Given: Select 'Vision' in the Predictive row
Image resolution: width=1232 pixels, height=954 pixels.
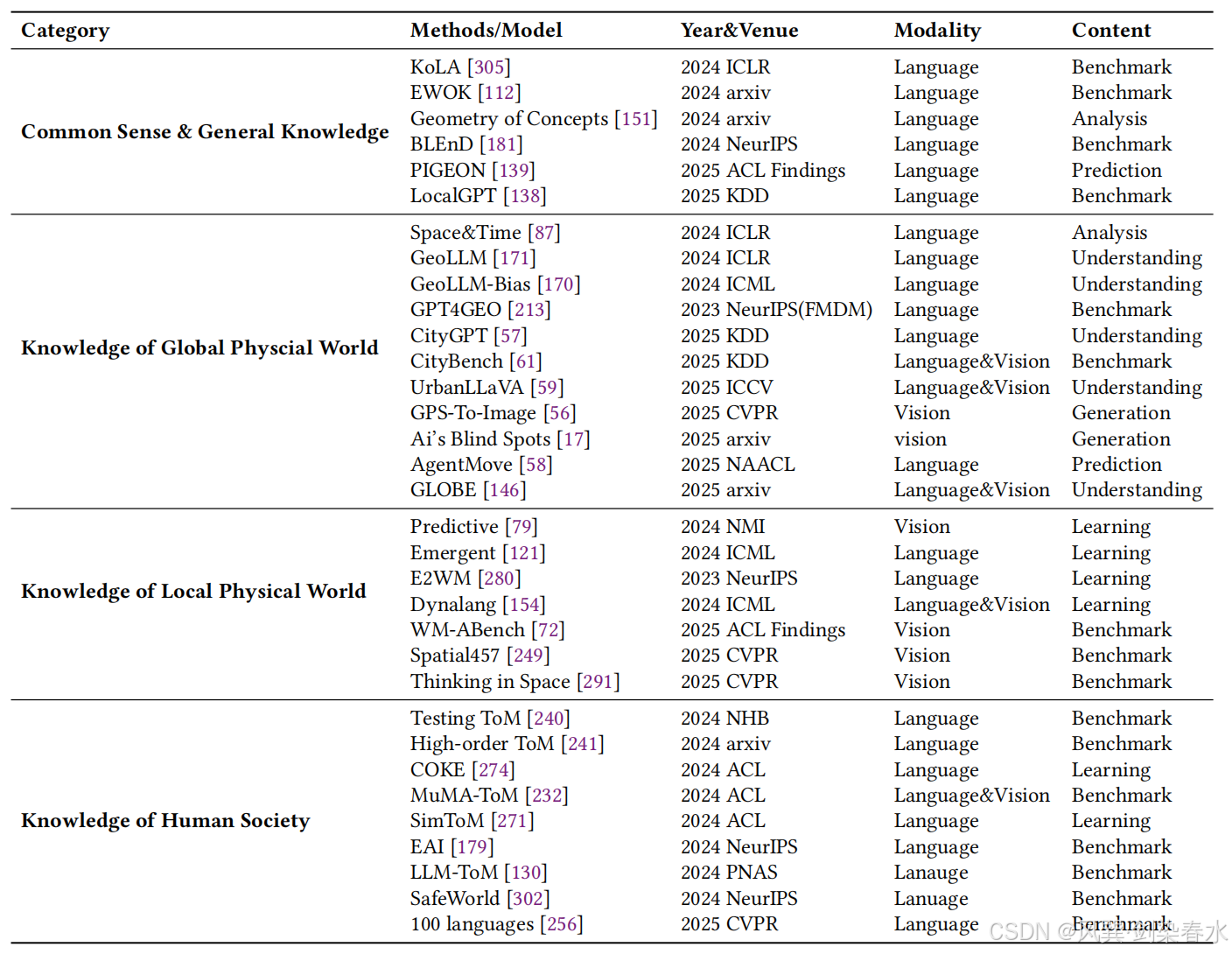Looking at the screenshot, I should point(922,527).
